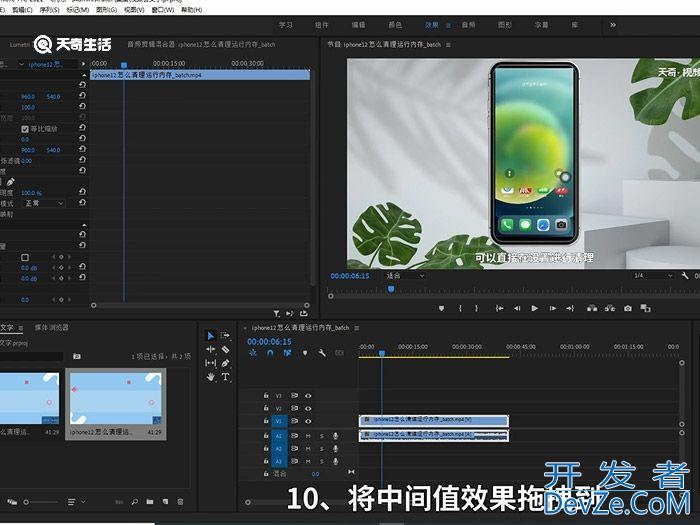
Task: Select the Track Select Forward tool
Action: 225,335
